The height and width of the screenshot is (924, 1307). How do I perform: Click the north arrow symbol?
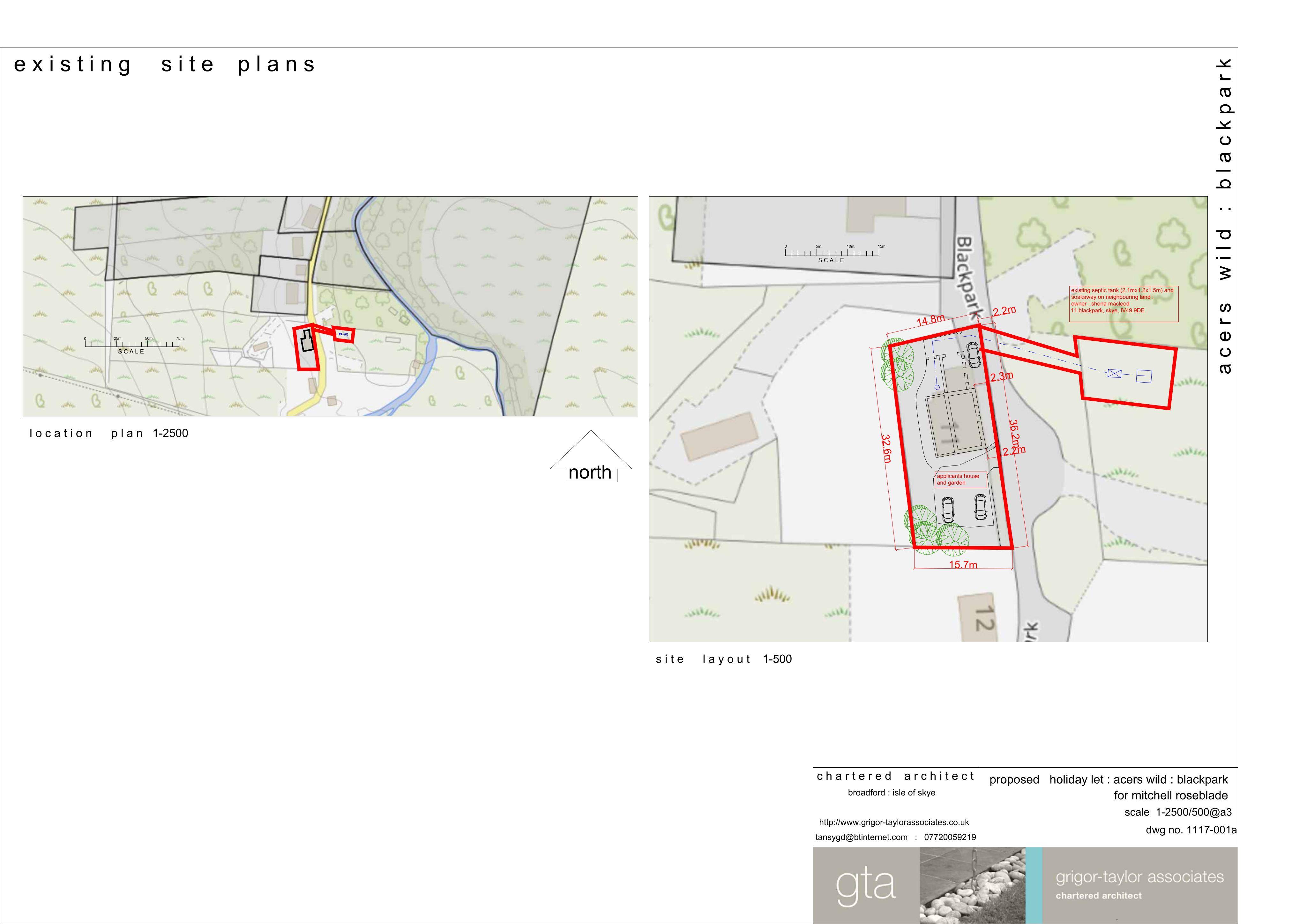click(590, 456)
